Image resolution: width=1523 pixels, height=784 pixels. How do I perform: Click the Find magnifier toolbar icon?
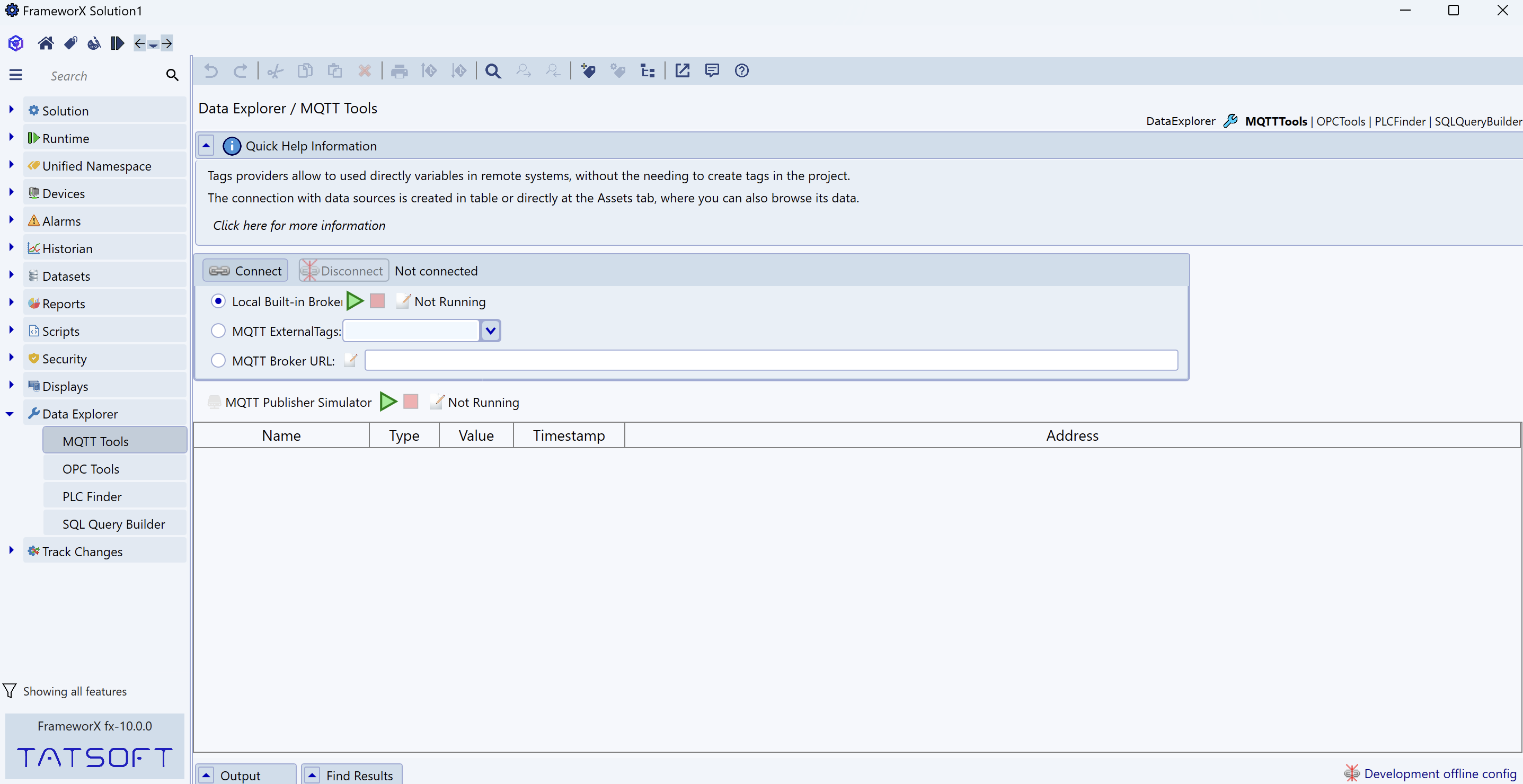click(493, 72)
